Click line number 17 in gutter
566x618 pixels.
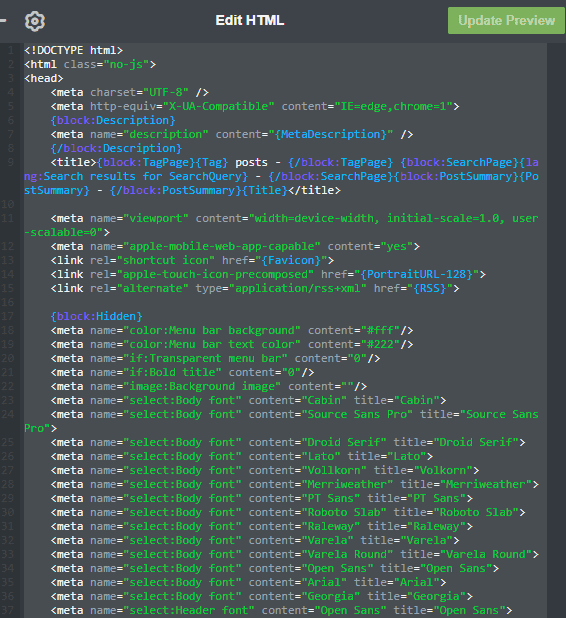[x=8, y=316]
